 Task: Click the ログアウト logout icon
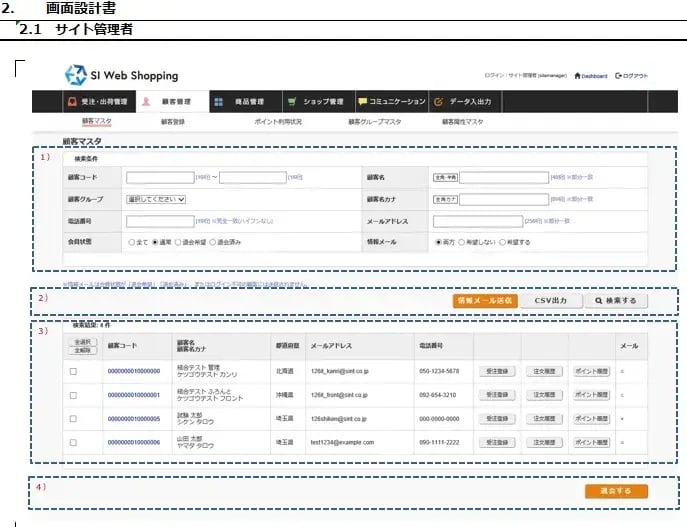[632, 76]
